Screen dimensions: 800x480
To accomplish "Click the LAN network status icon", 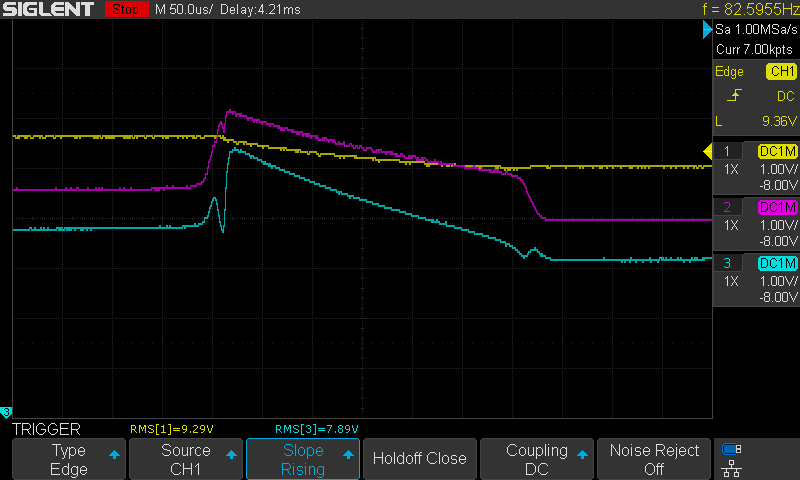I will click(x=732, y=468).
